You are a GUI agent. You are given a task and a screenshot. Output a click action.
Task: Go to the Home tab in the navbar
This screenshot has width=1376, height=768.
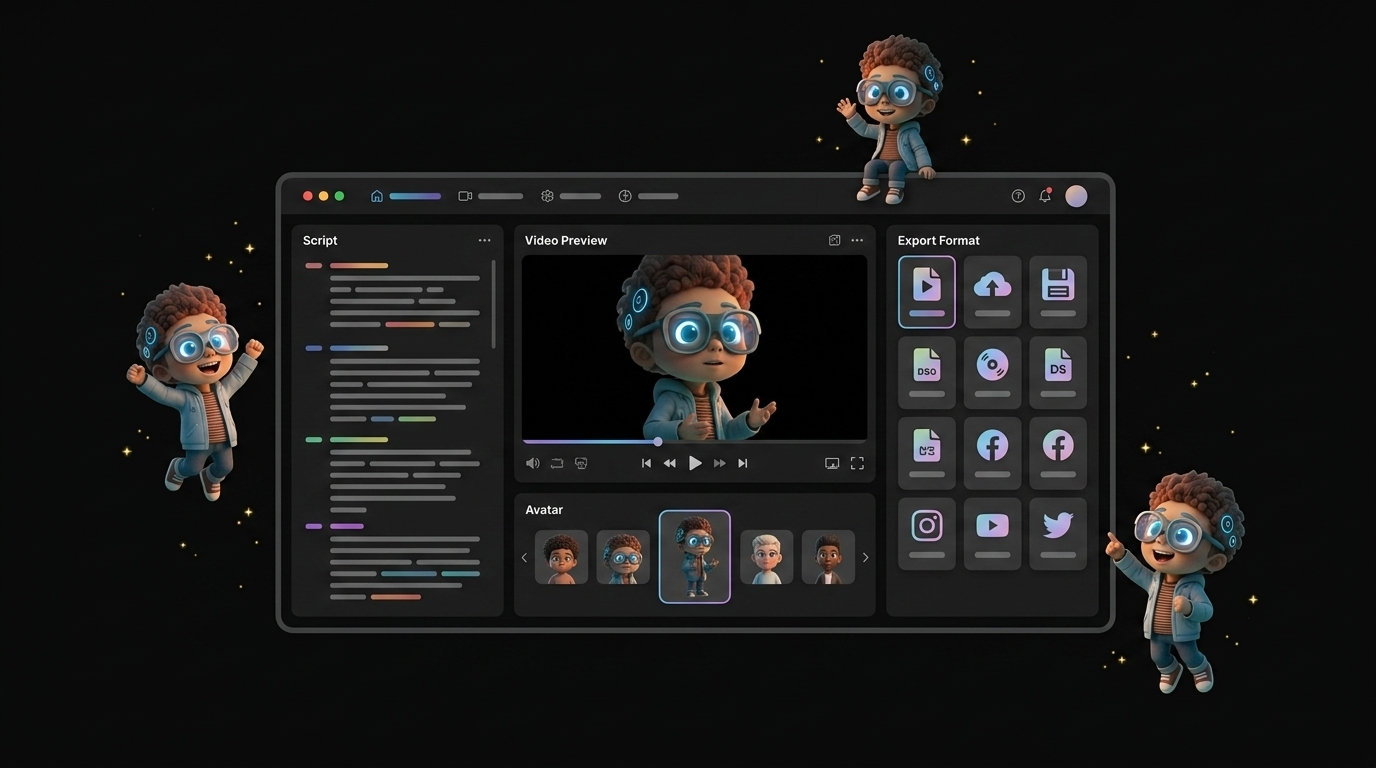click(376, 196)
